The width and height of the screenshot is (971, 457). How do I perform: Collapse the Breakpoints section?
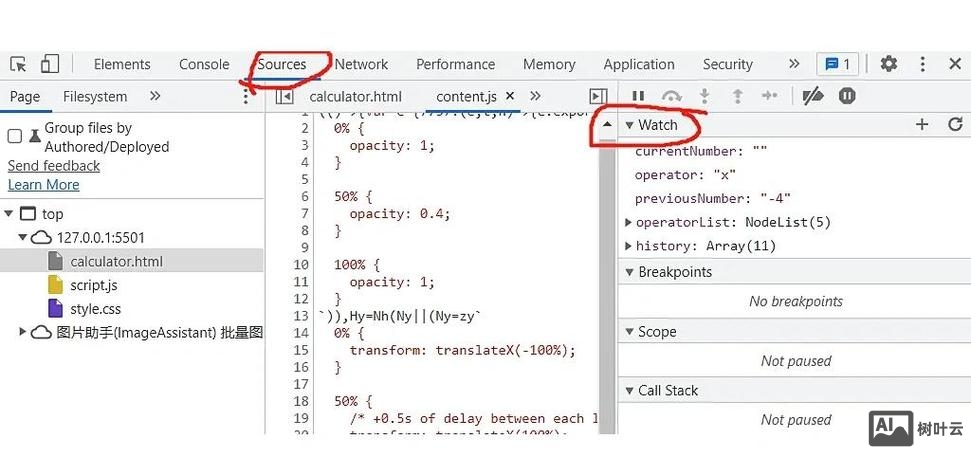(629, 272)
